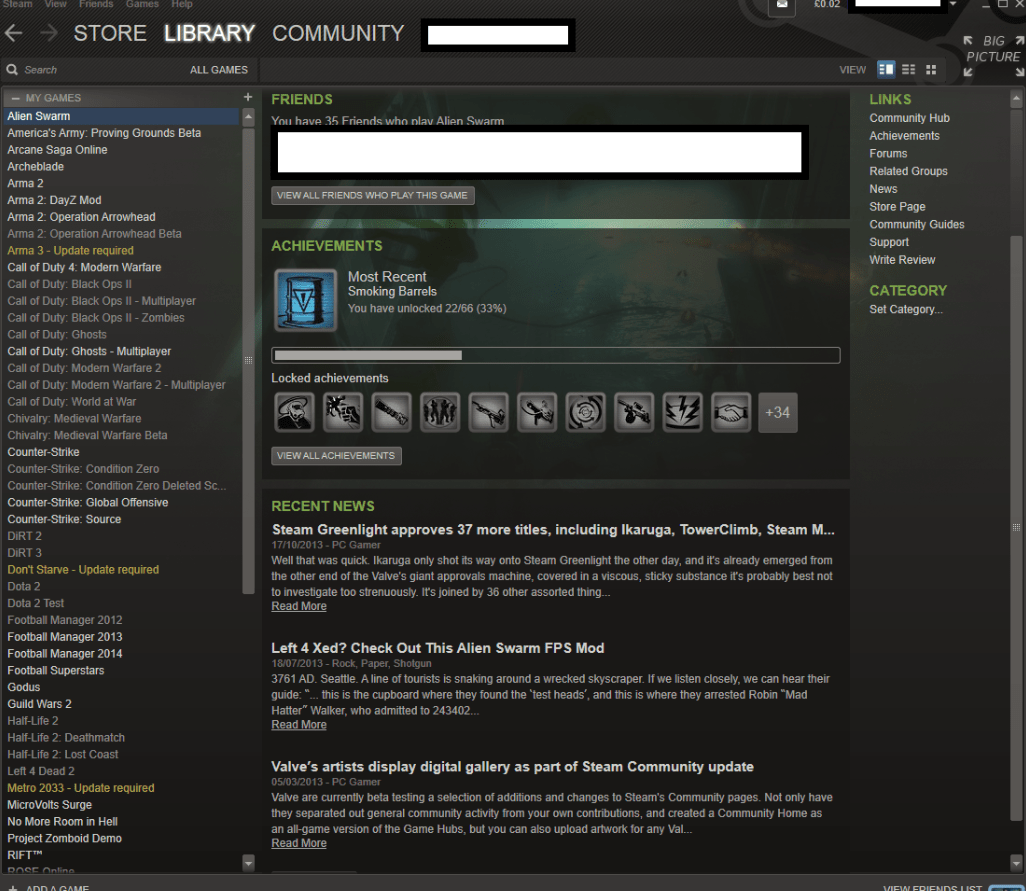Viewport: 1026px width, 891px height.
Task: Click the Add a Game plus icon
Action: (x=12, y=887)
